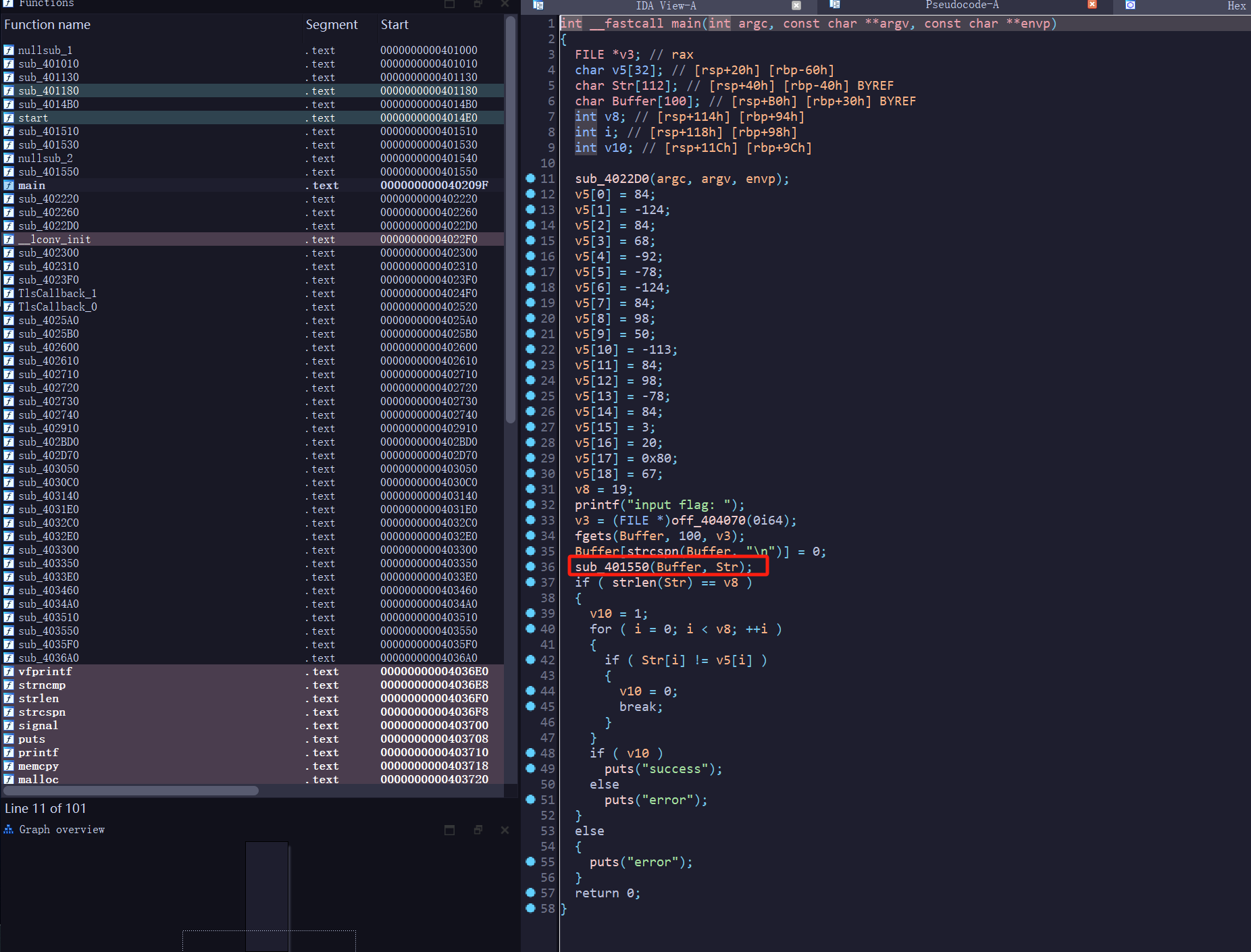The image size is (1251, 952).
Task: Click the Str[112] declaration on line 5
Action: click(x=644, y=86)
